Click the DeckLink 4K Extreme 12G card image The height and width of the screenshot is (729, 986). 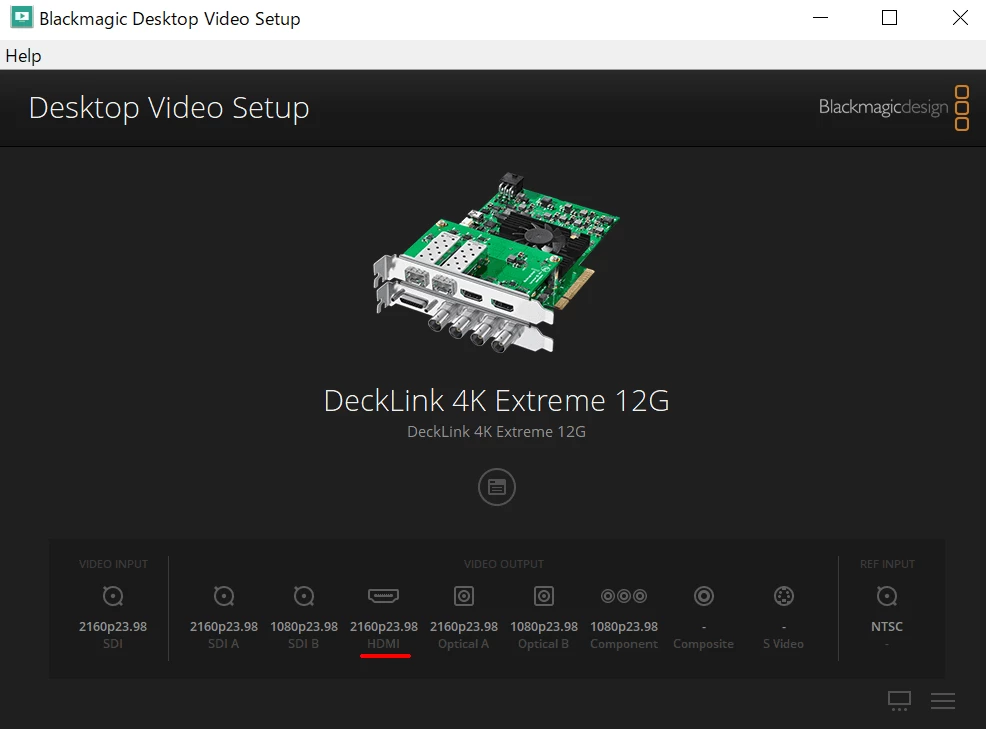click(496, 262)
